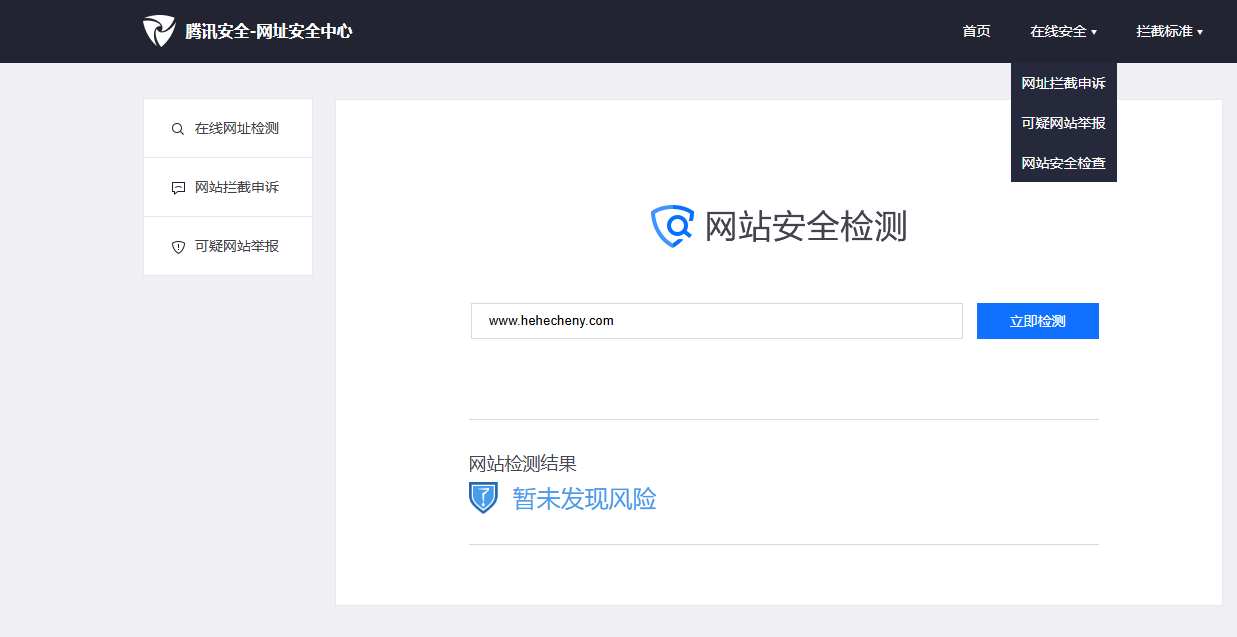Open 在线网址检测 in the sidebar

click(228, 129)
